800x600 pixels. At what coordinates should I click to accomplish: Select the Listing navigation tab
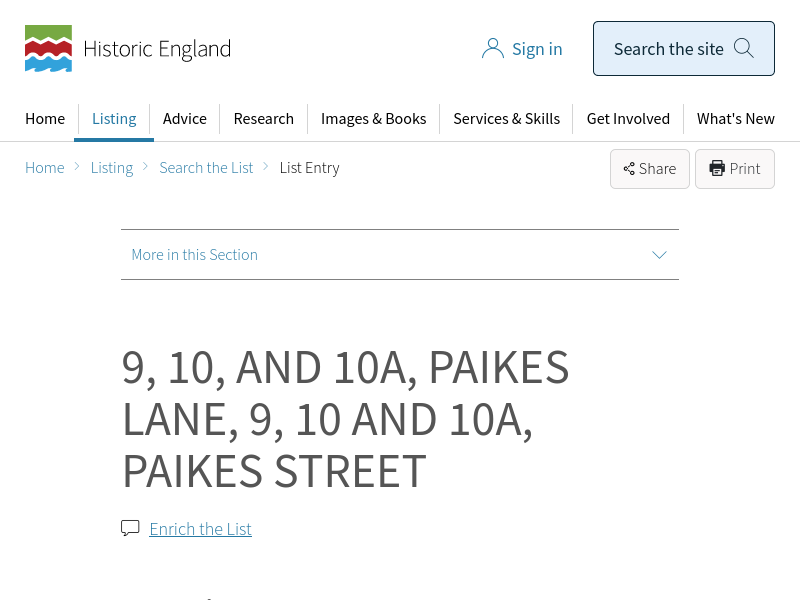(114, 118)
